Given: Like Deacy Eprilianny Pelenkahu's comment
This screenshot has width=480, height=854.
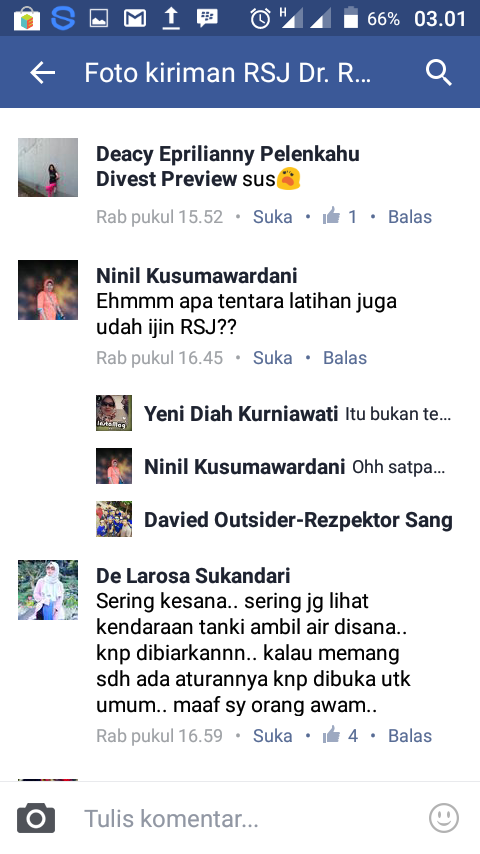Looking at the screenshot, I should click(x=272, y=217).
